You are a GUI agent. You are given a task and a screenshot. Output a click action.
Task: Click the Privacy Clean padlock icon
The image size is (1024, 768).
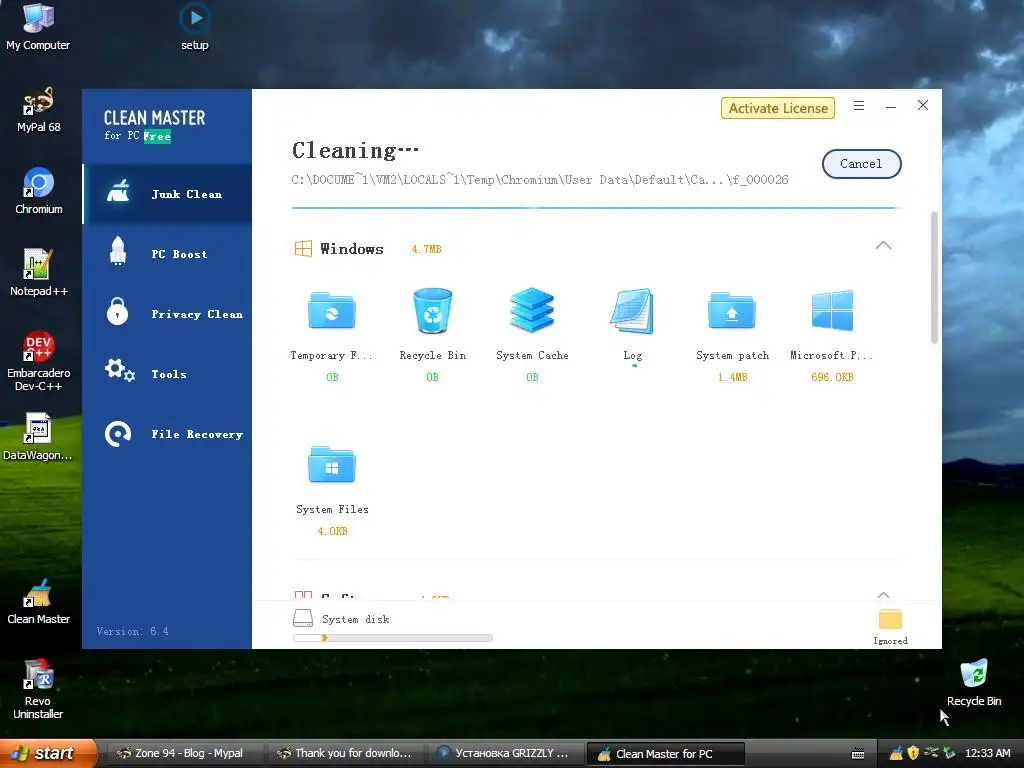click(x=118, y=312)
